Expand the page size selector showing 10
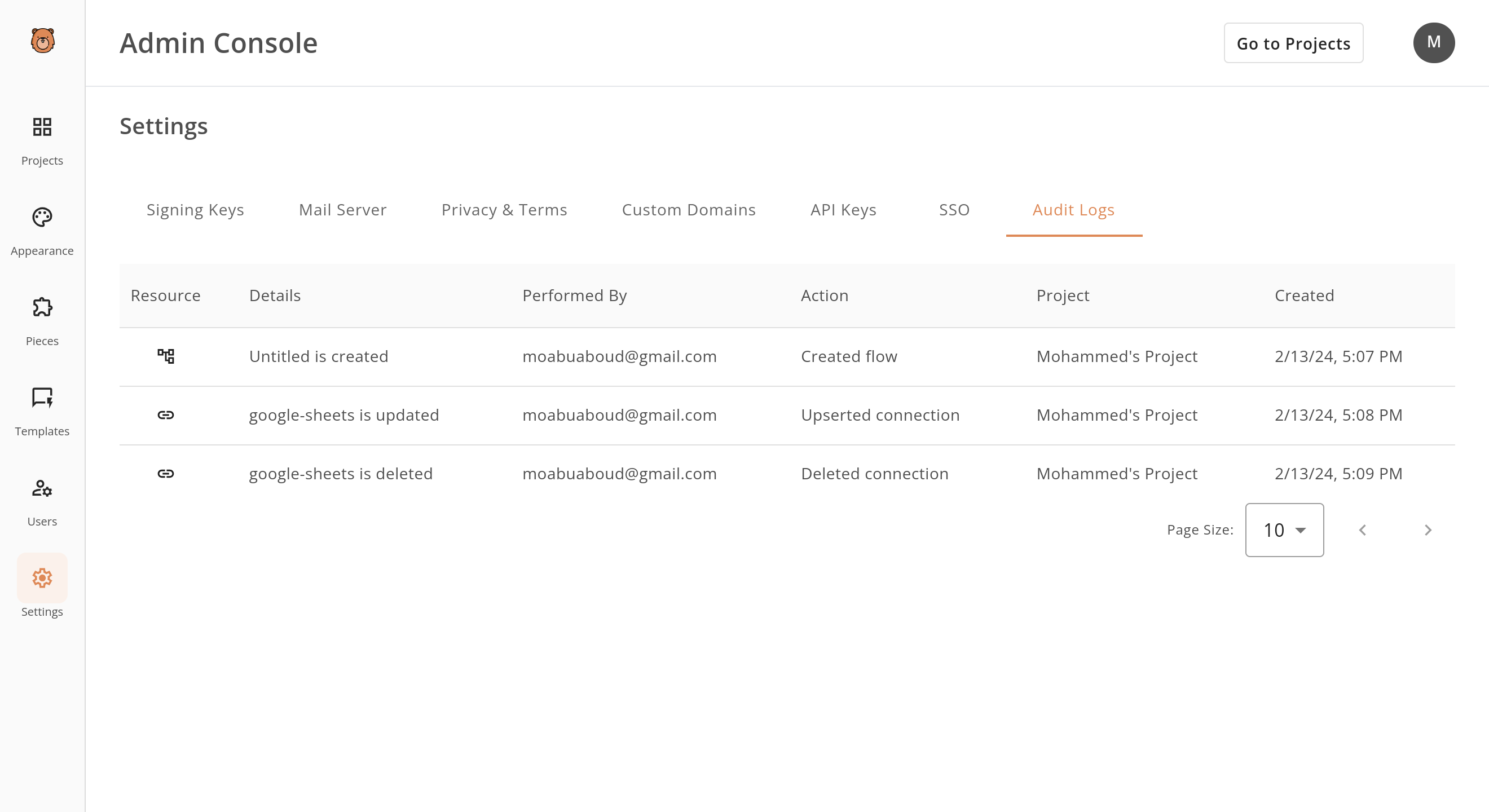 pos(1284,529)
